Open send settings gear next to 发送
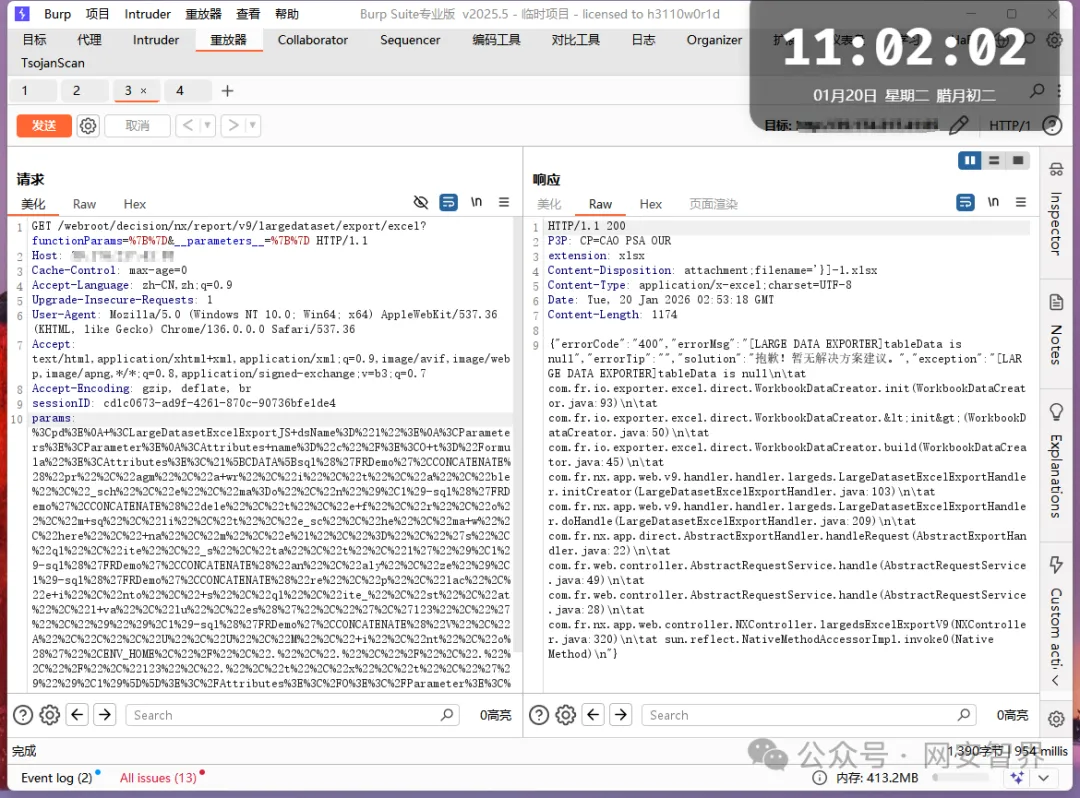The height and width of the screenshot is (798, 1080). 88,125
